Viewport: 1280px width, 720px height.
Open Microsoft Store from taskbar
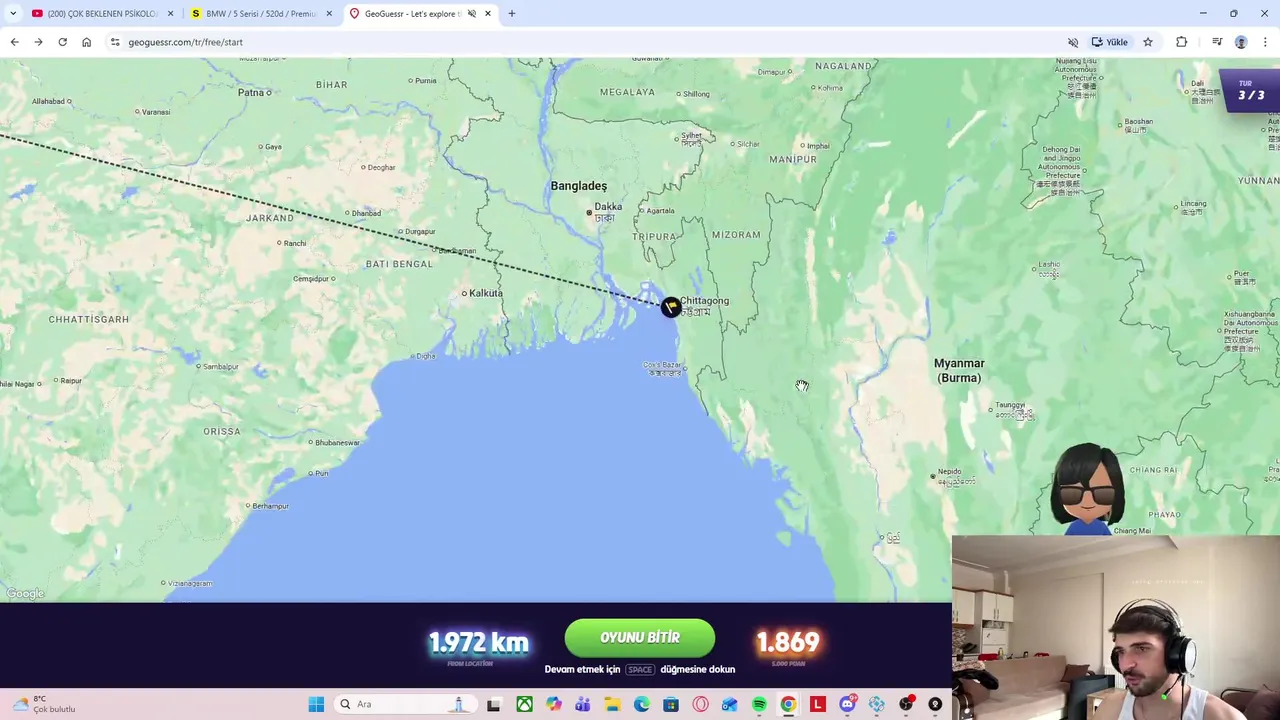tap(671, 704)
